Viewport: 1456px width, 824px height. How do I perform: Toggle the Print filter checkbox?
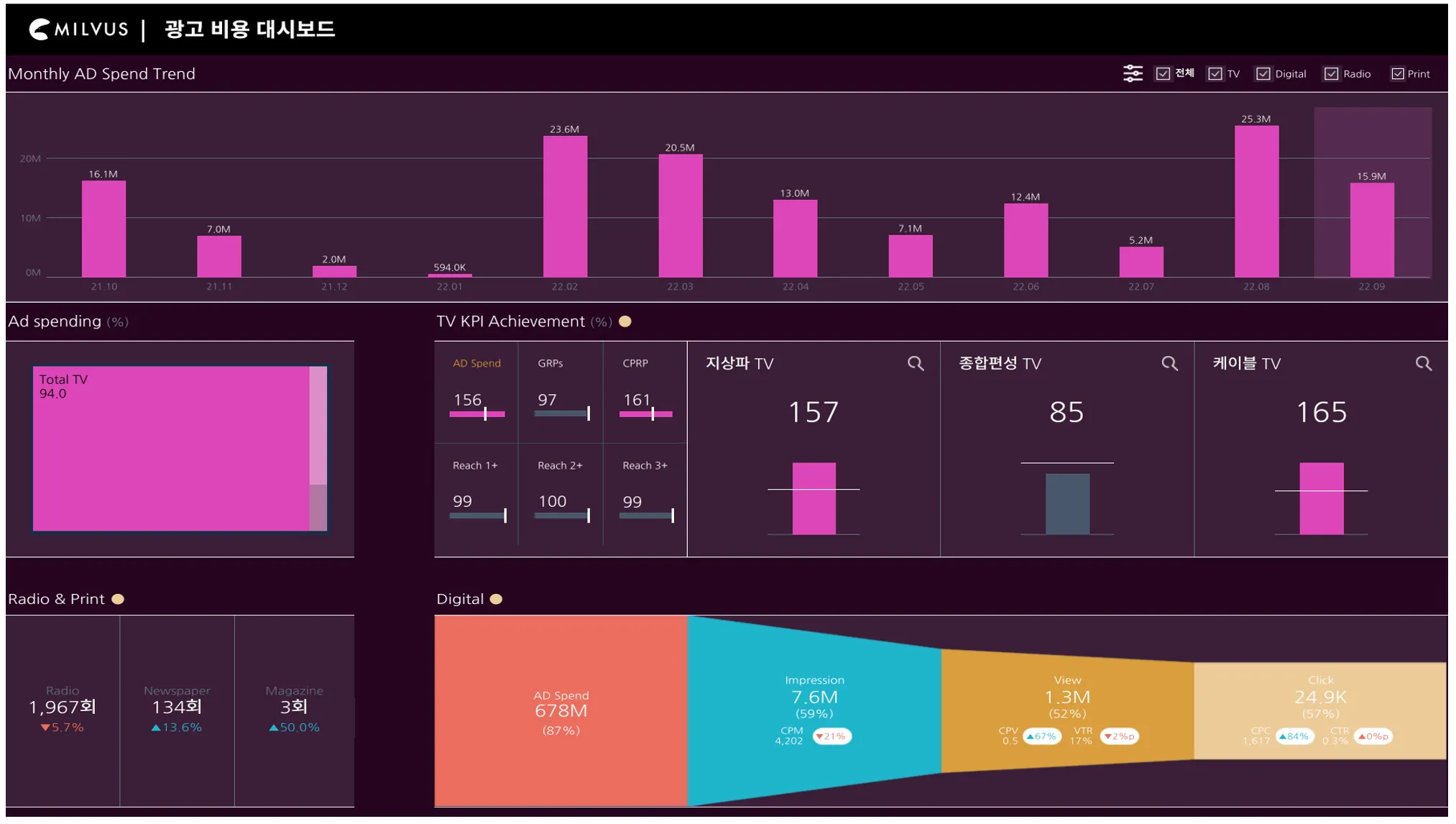pyautogui.click(x=1398, y=74)
